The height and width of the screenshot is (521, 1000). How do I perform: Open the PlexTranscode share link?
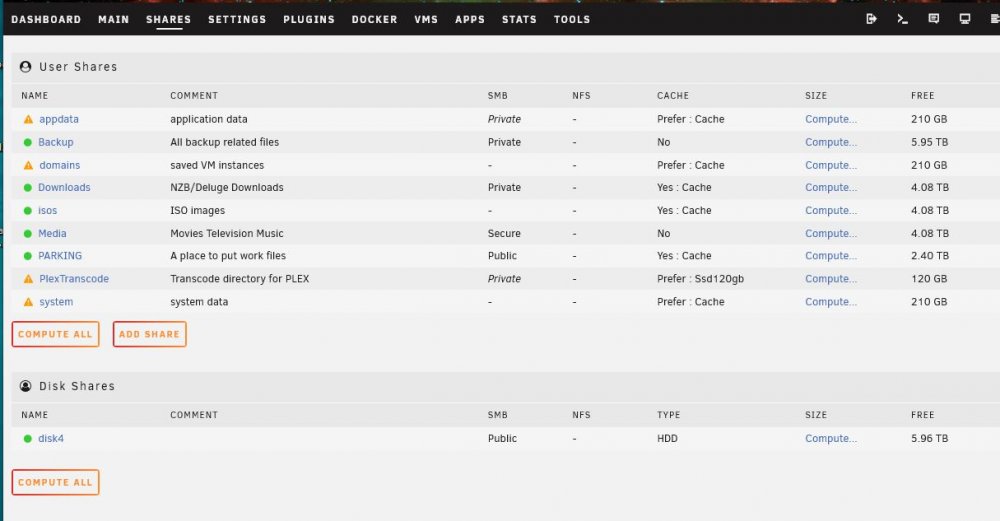pos(74,279)
